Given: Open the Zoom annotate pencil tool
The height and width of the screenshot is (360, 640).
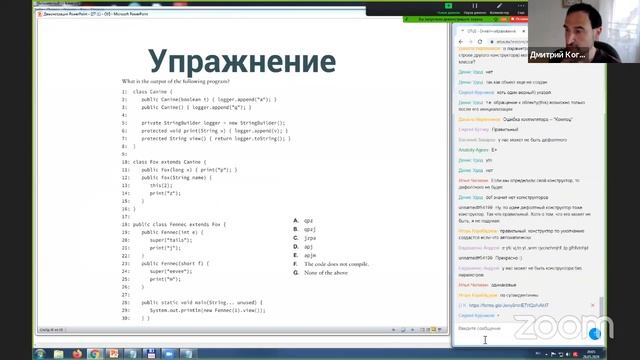Looking at the screenshot, I should 499,8.
